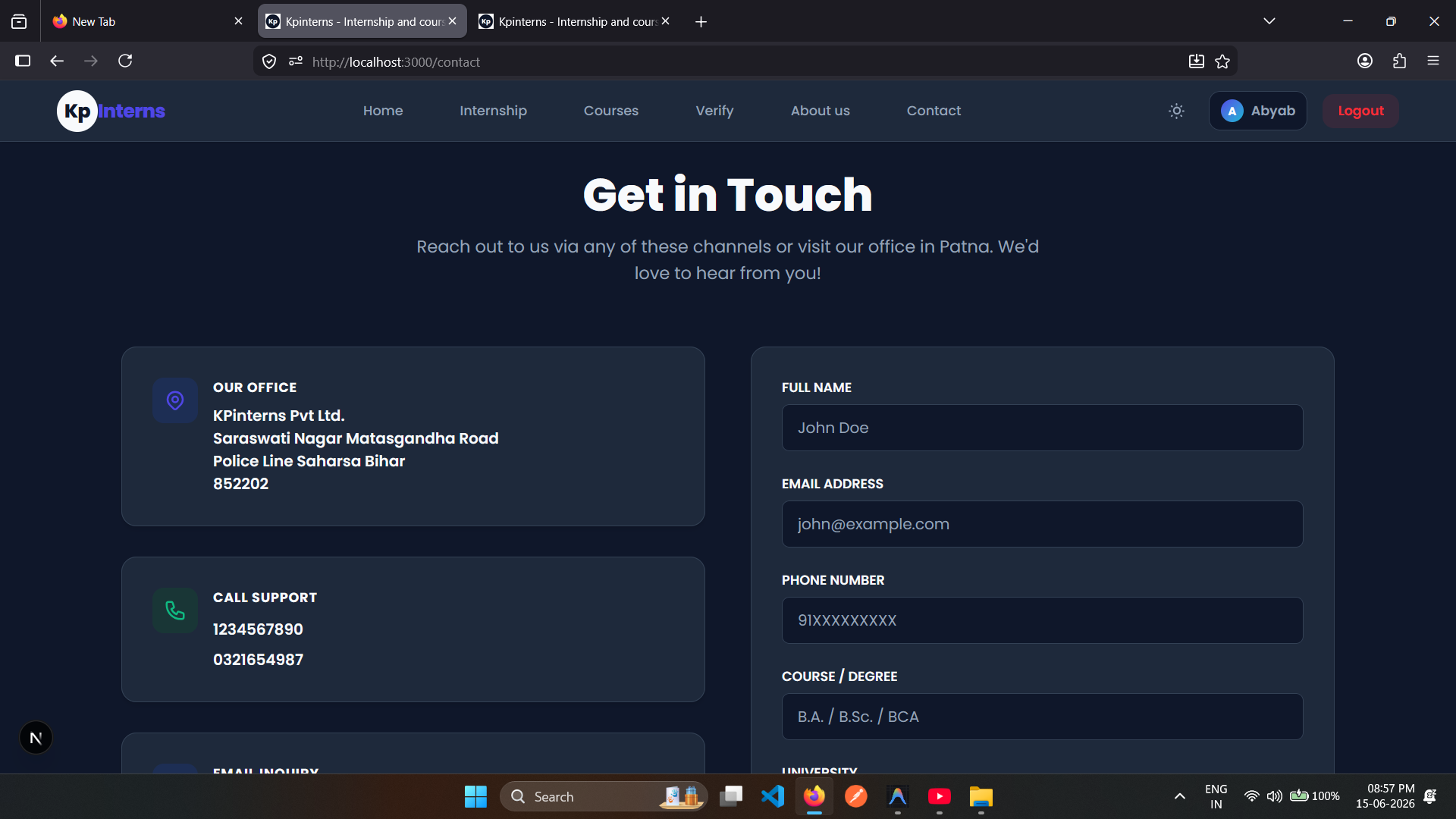Open site permissions info icon

coord(296,61)
